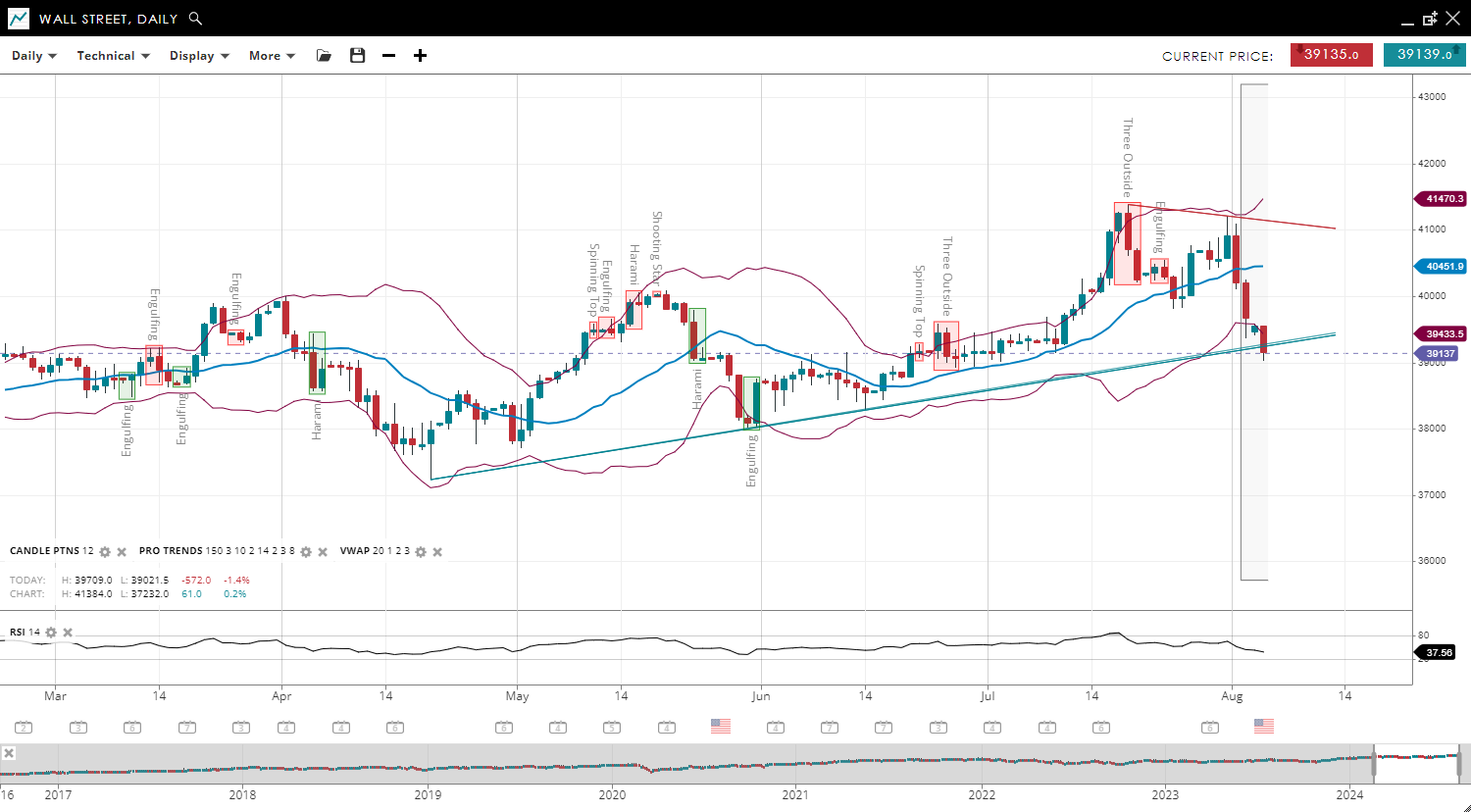Open Candle Ptns indicator settings gear
Viewport: 1471px width, 812px height.
pyautogui.click(x=105, y=552)
